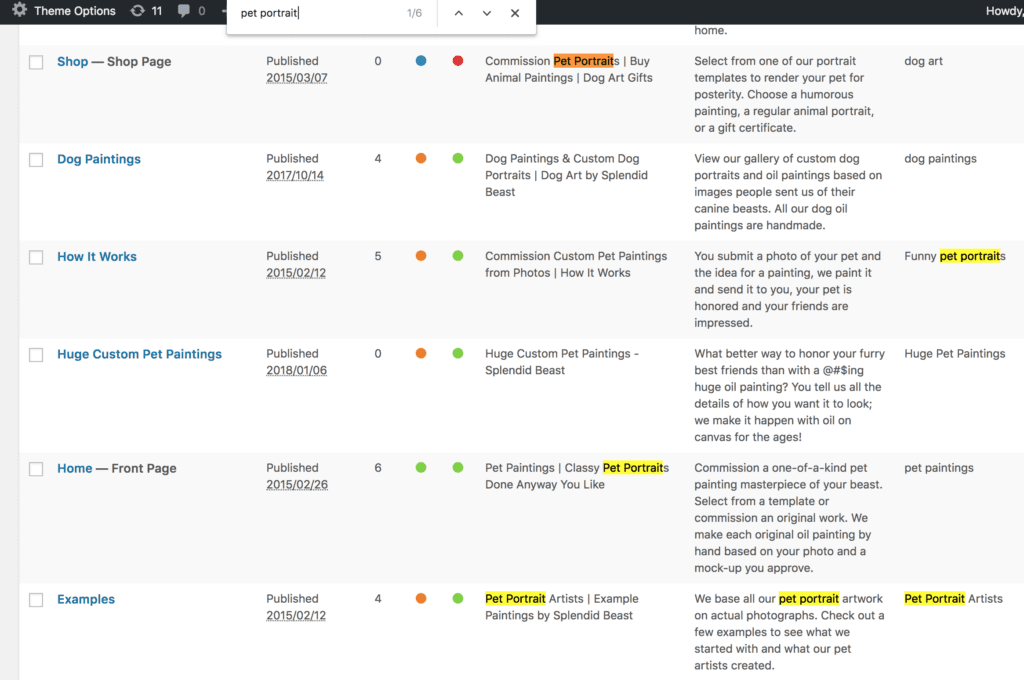Image resolution: width=1024 pixels, height=680 pixels.
Task: Open Huge Custom Pet Paintings link
Action: coord(139,353)
